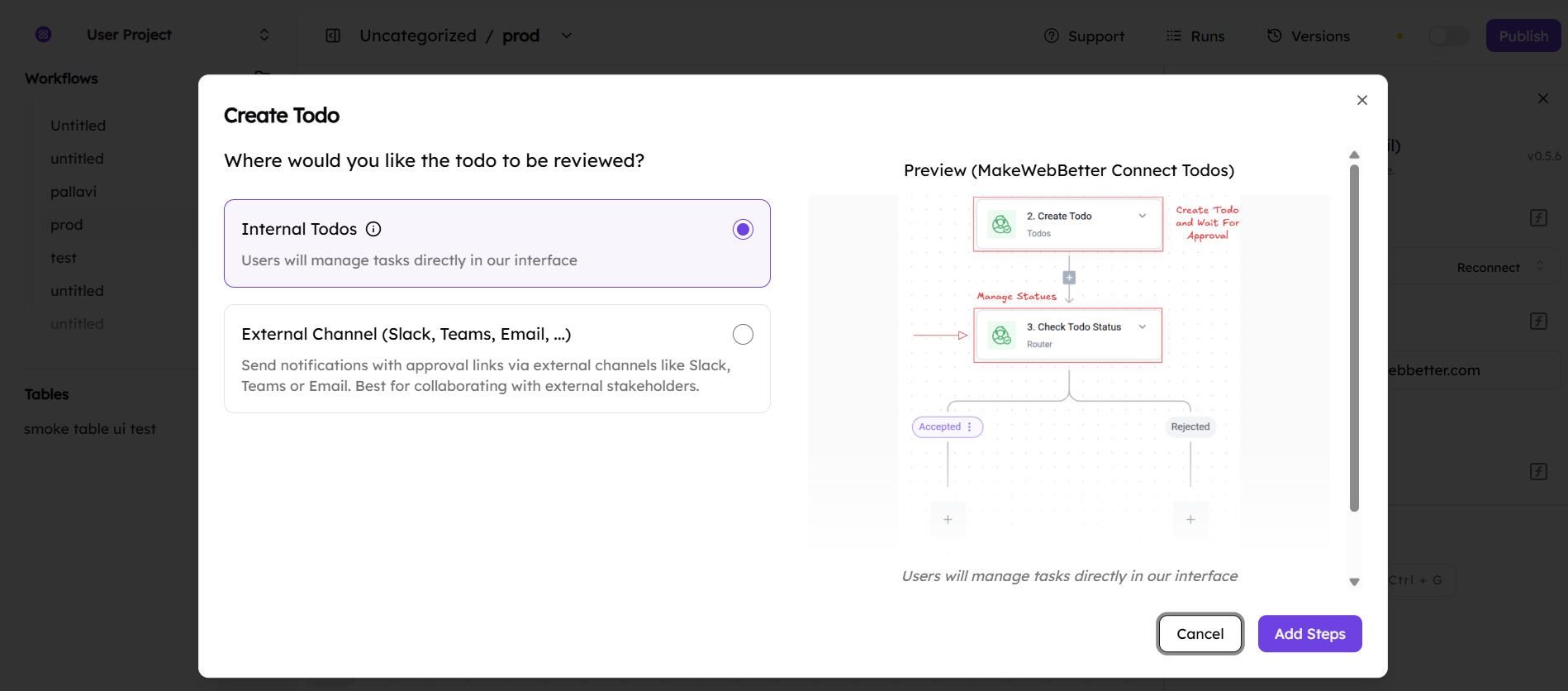The image size is (1568, 691).
Task: Select the Internal Todos radio option
Action: [743, 229]
